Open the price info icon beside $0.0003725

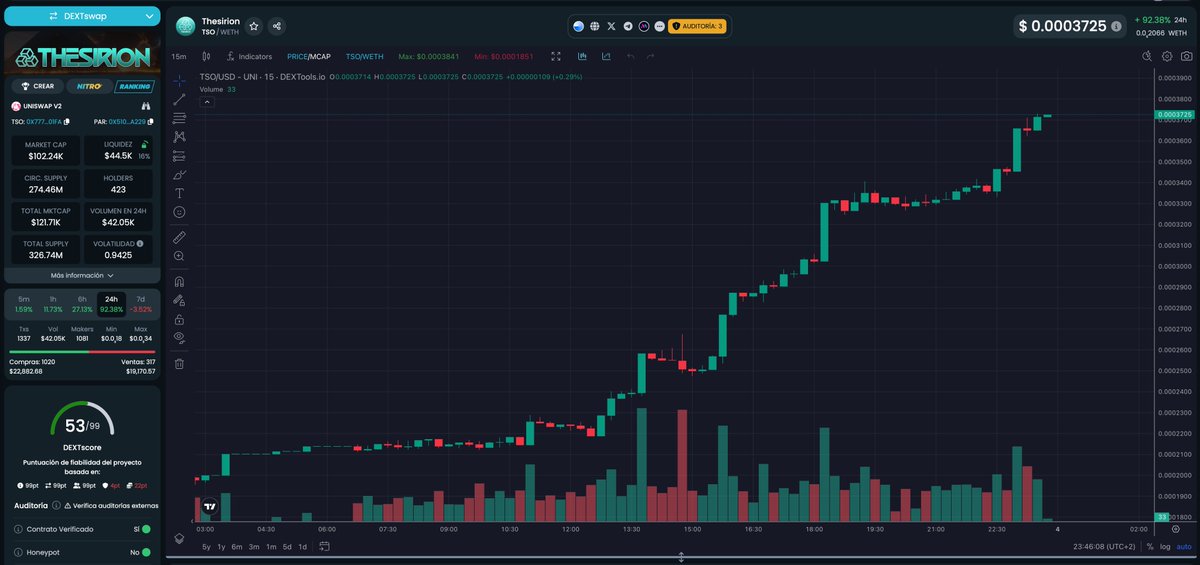click(1116, 27)
